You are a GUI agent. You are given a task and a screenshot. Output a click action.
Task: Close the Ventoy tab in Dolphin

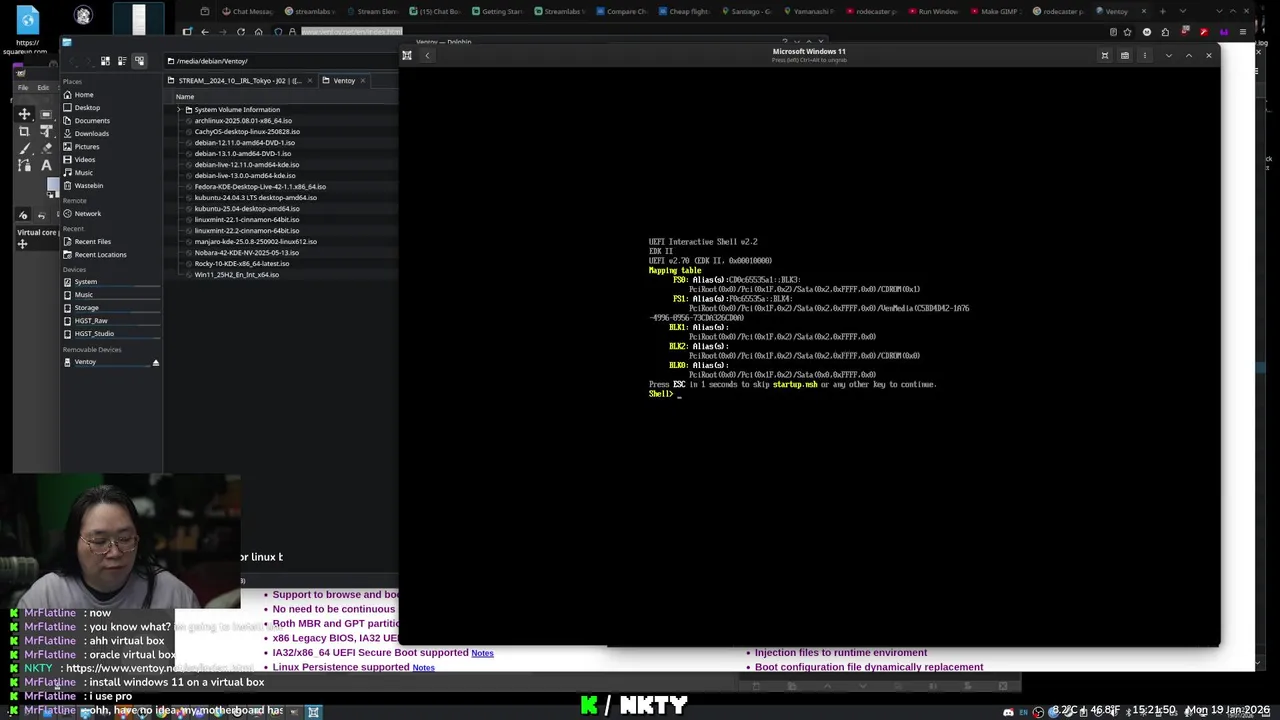click(x=362, y=81)
